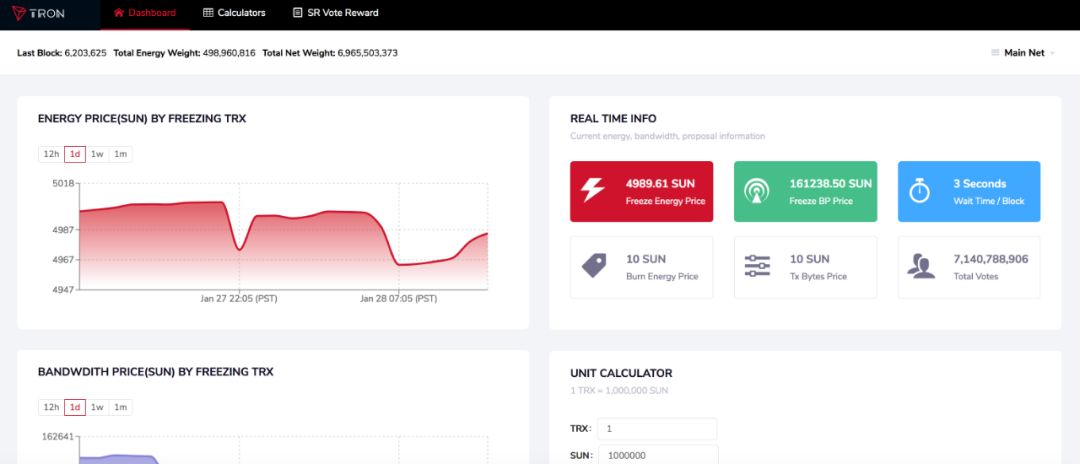Open the SR Vote Reward tab
Image resolution: width=1080 pixels, height=464 pixels.
pos(335,13)
